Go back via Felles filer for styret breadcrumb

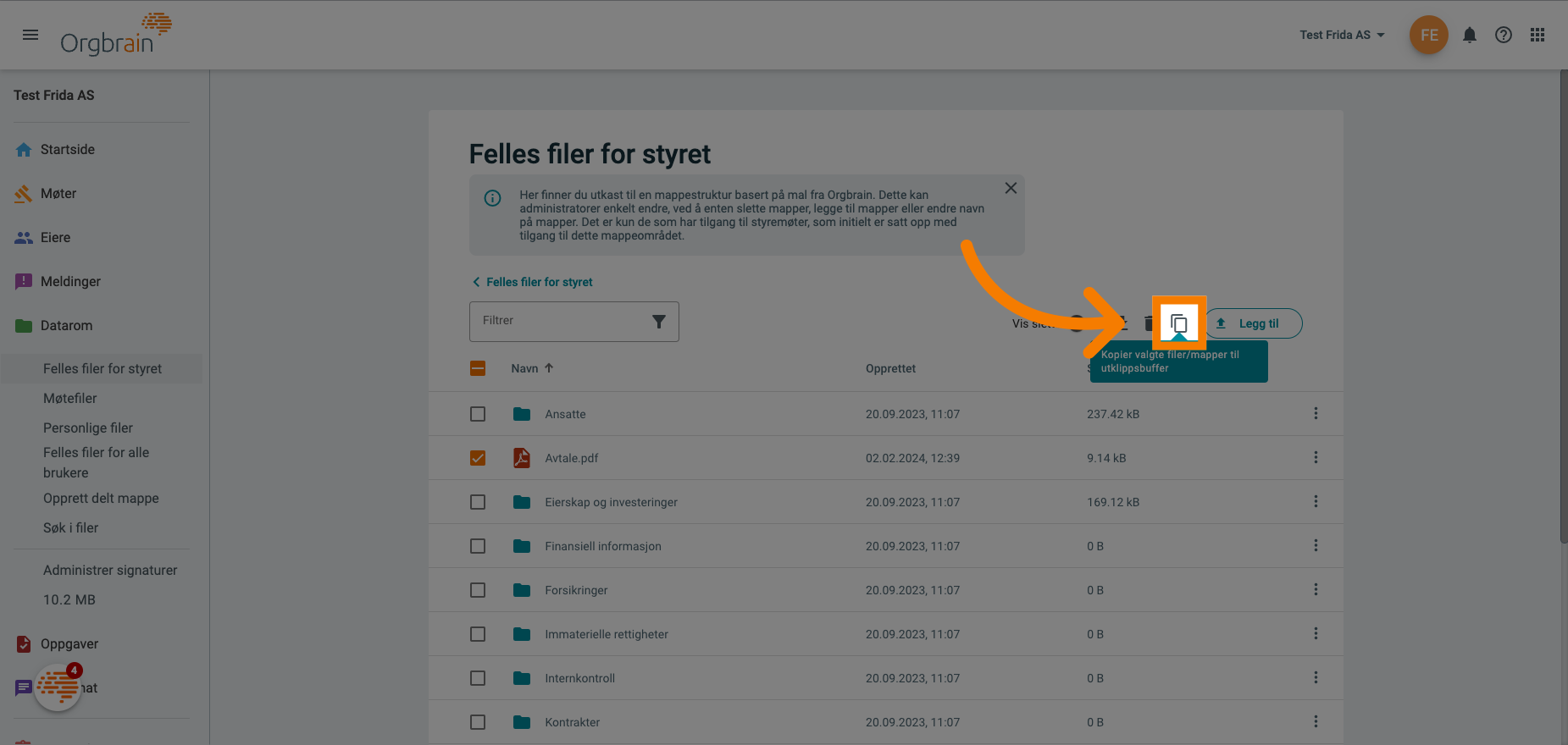coord(532,282)
